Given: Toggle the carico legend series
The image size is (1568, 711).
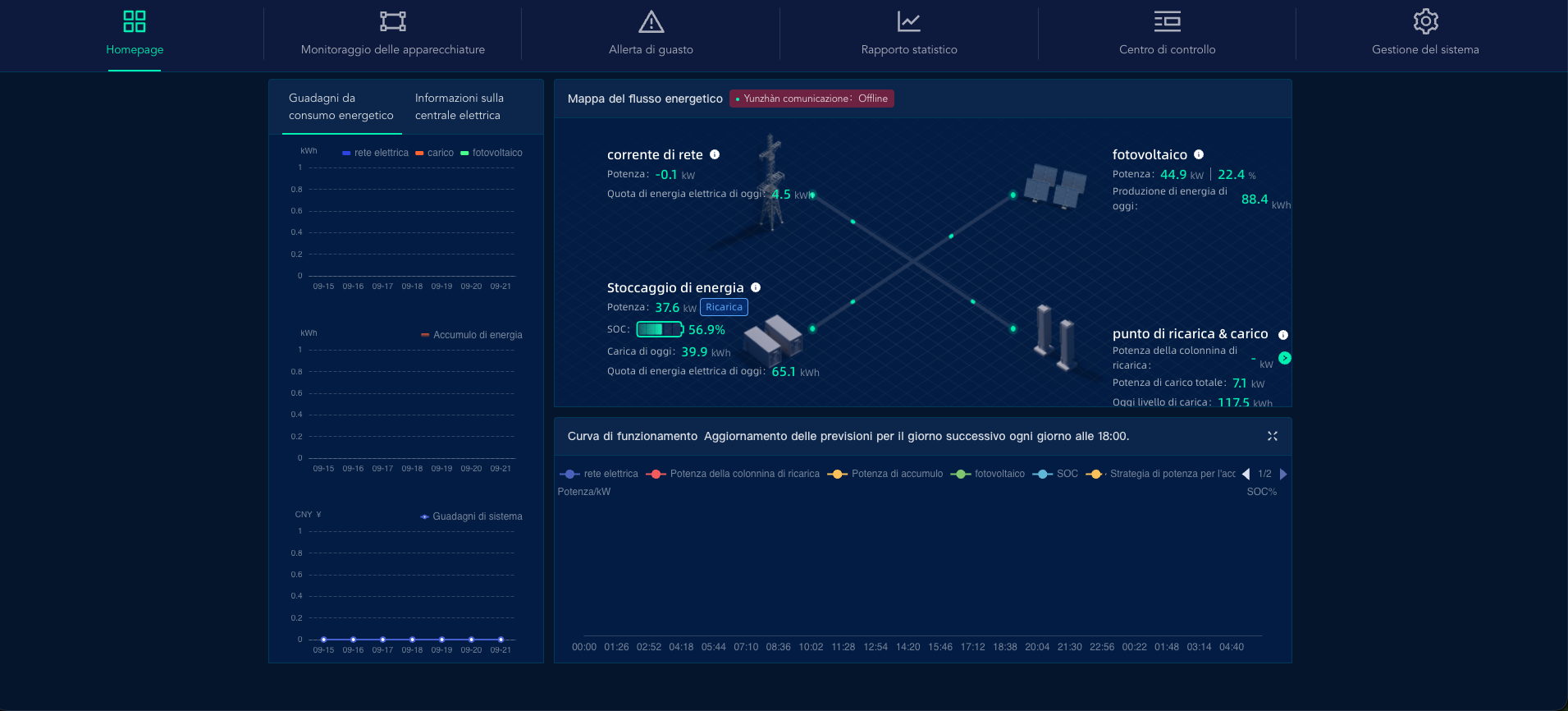Looking at the screenshot, I should 434,153.
